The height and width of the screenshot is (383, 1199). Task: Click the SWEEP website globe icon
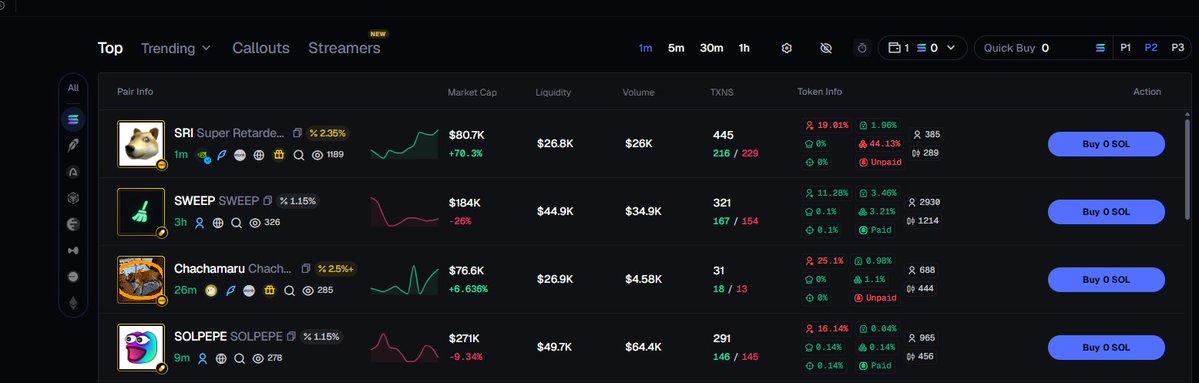(218, 222)
